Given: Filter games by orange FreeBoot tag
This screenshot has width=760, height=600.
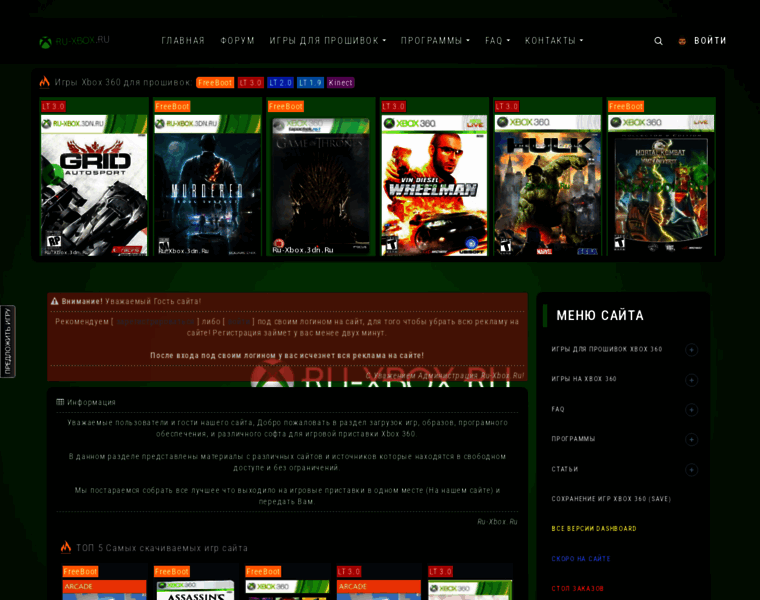Looking at the screenshot, I should click(x=215, y=82).
